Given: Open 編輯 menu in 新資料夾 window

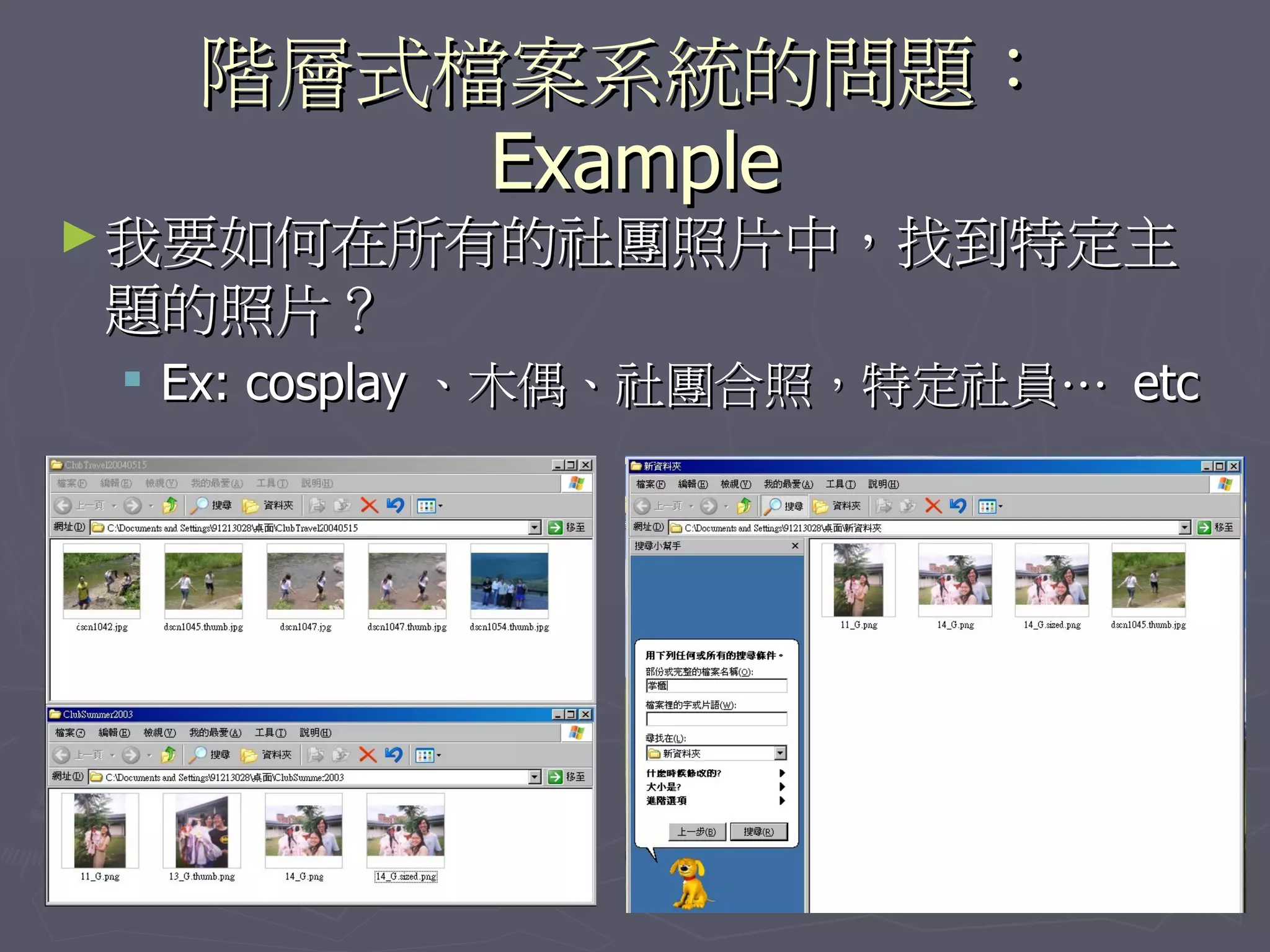Looking at the screenshot, I should click(x=693, y=484).
